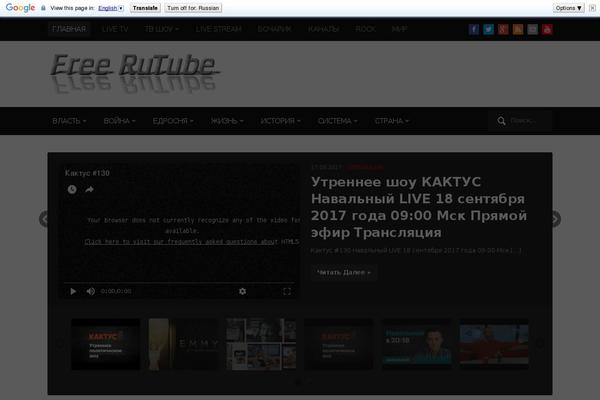Expand the ВОЙНА menu
This screenshot has height=400, width=600.
click(x=119, y=121)
